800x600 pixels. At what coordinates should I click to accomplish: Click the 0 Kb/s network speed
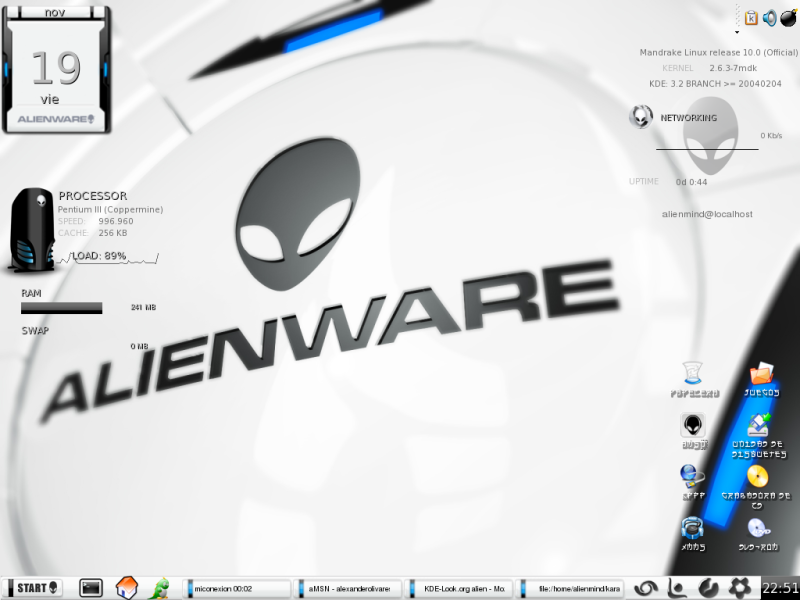(771, 136)
